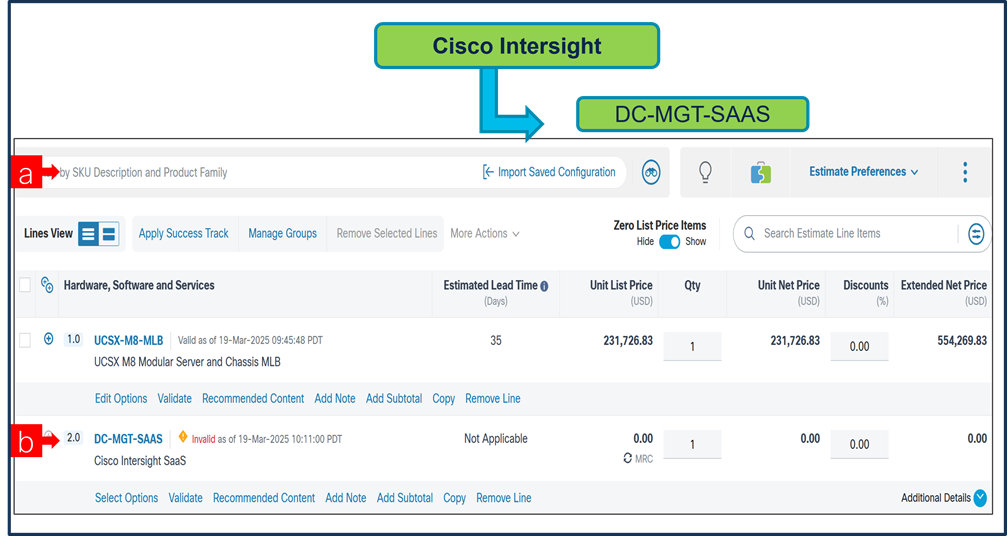
Task: Open Recommended Content for UCSX-M8-MLB
Action: (x=253, y=399)
